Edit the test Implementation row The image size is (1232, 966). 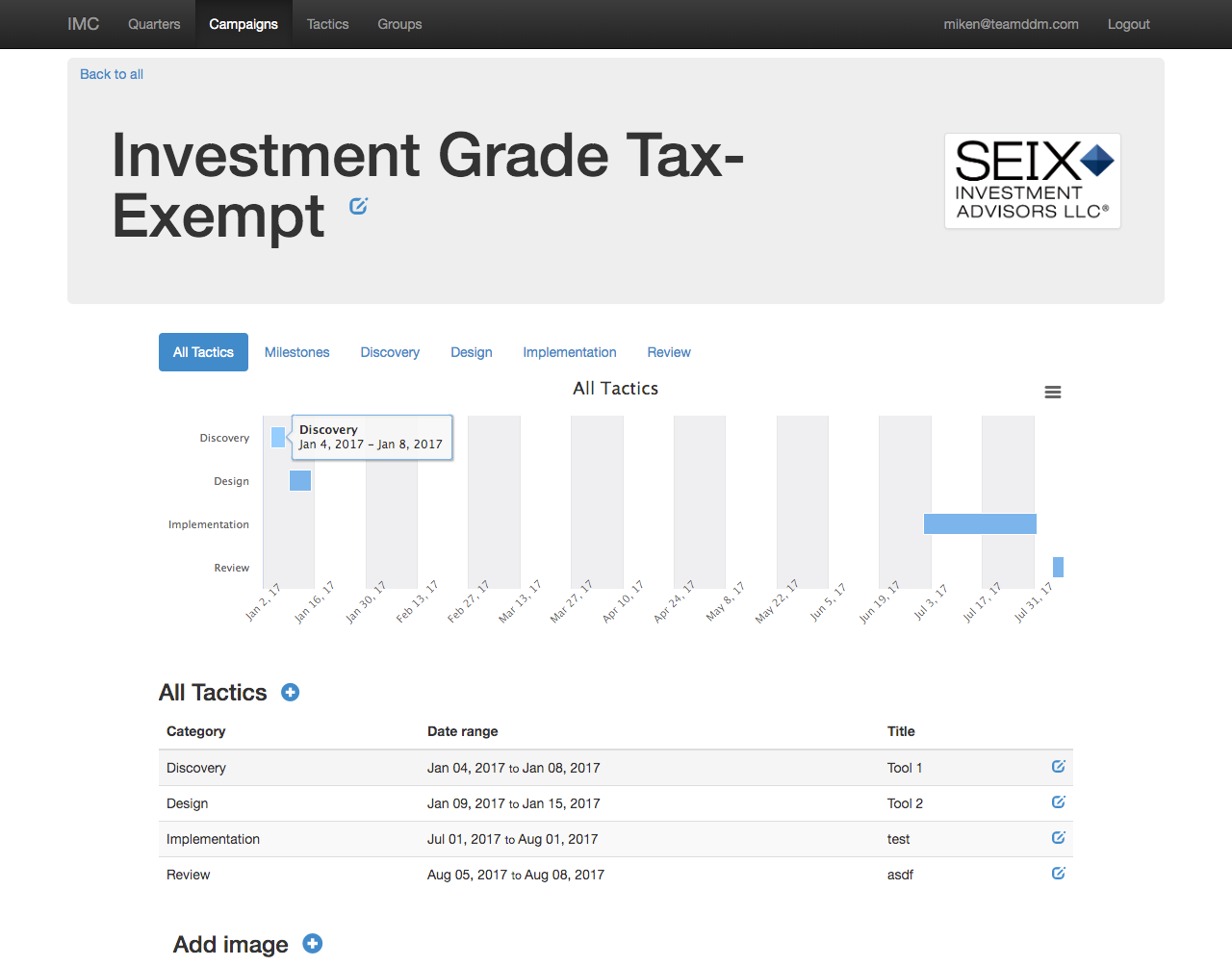click(1058, 838)
